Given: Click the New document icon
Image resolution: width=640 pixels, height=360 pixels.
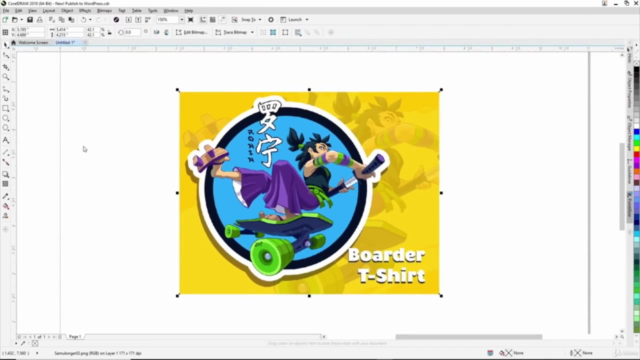Looking at the screenshot, I should click(5, 20).
